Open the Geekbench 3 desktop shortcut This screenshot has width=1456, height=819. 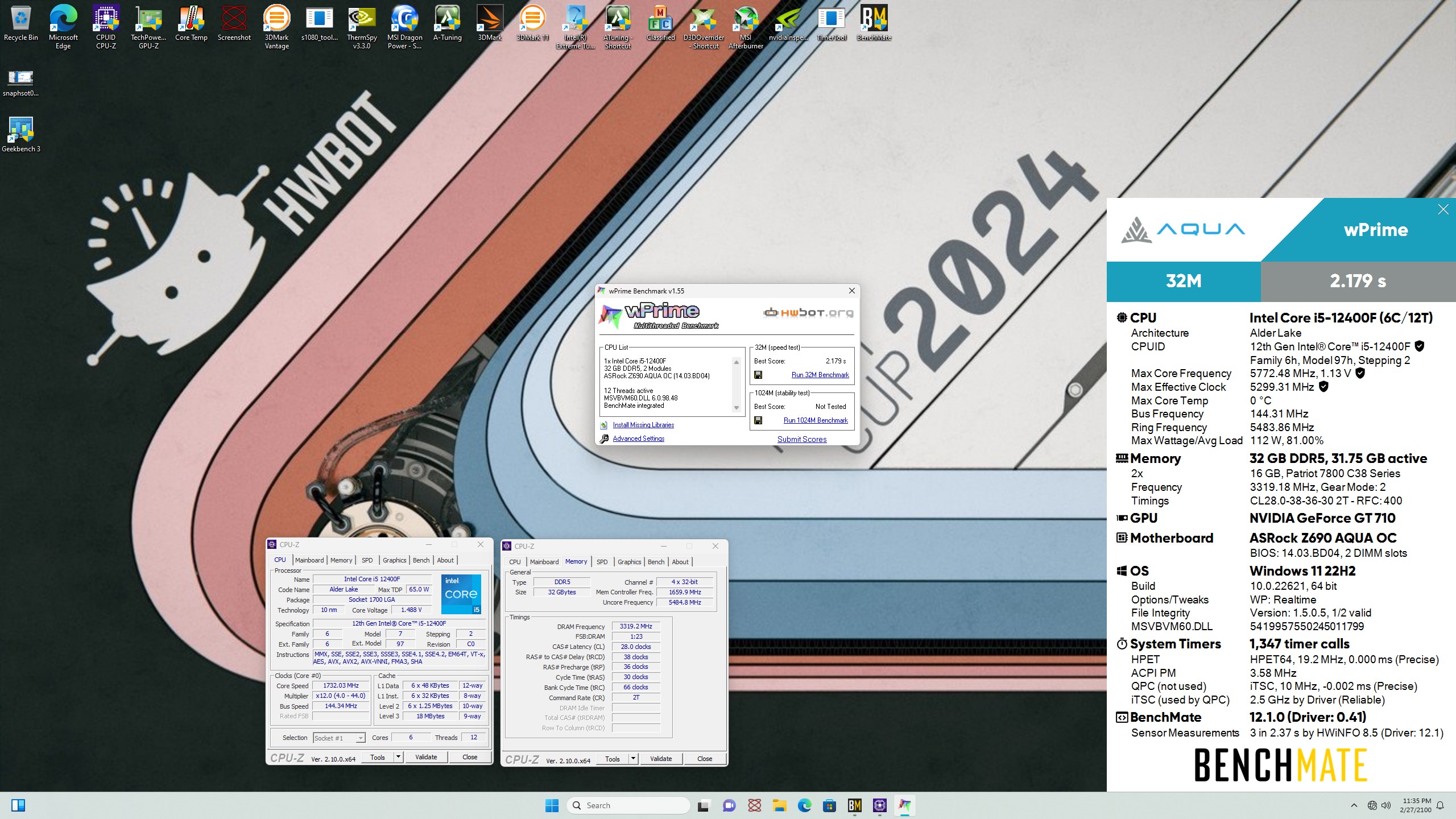[21, 135]
